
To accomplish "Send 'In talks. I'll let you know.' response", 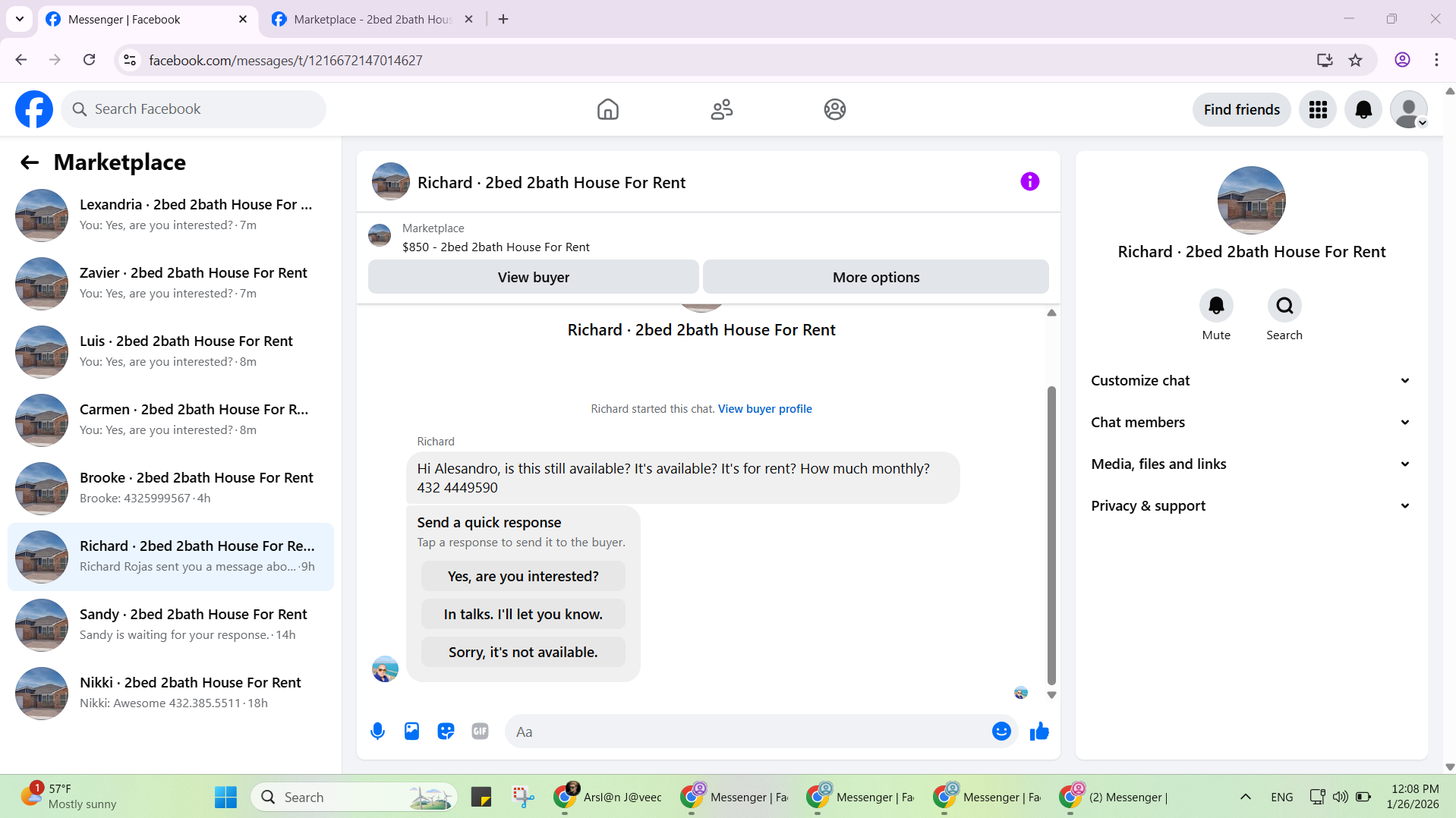I will [523, 615].
